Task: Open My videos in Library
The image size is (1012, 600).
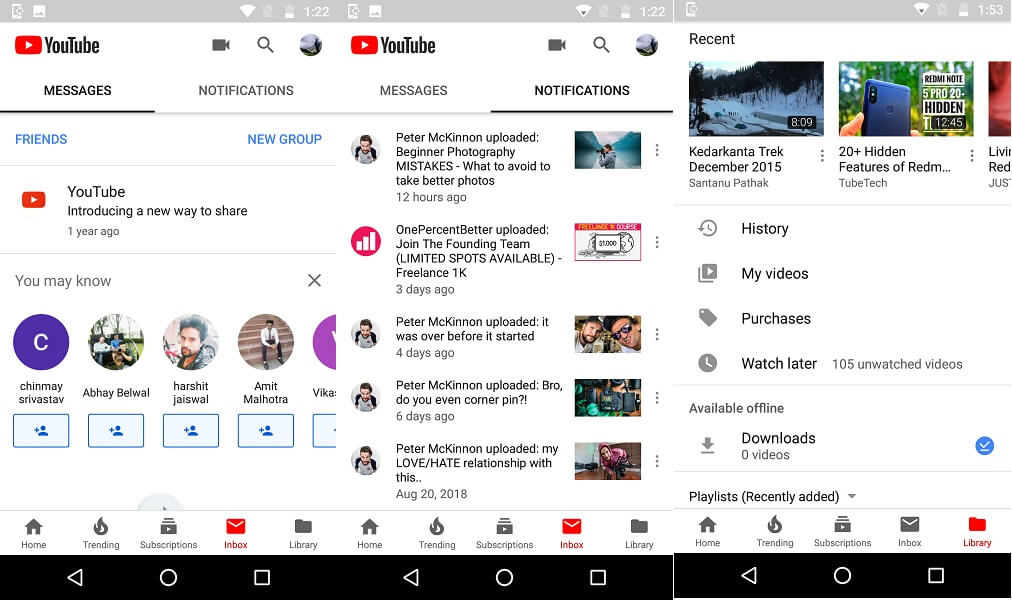Action: pos(842,274)
